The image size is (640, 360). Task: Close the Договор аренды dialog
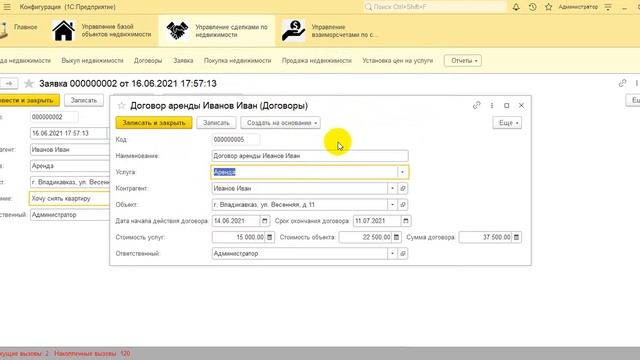[x=521, y=105]
